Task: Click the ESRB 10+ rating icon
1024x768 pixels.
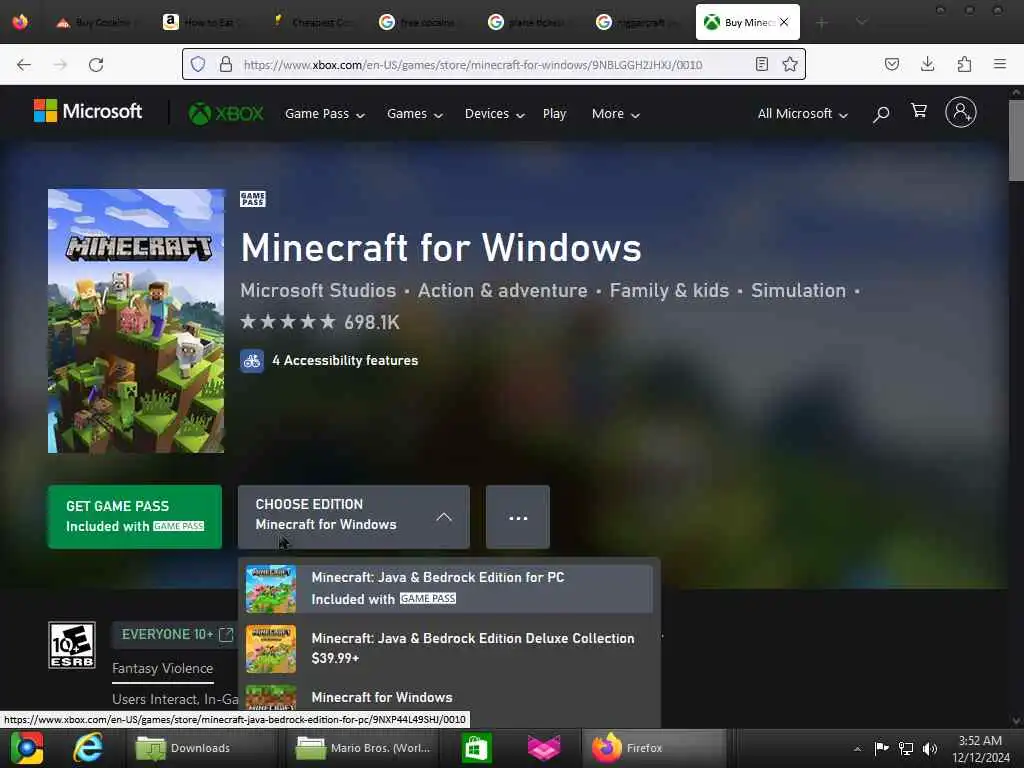Action: [72, 645]
